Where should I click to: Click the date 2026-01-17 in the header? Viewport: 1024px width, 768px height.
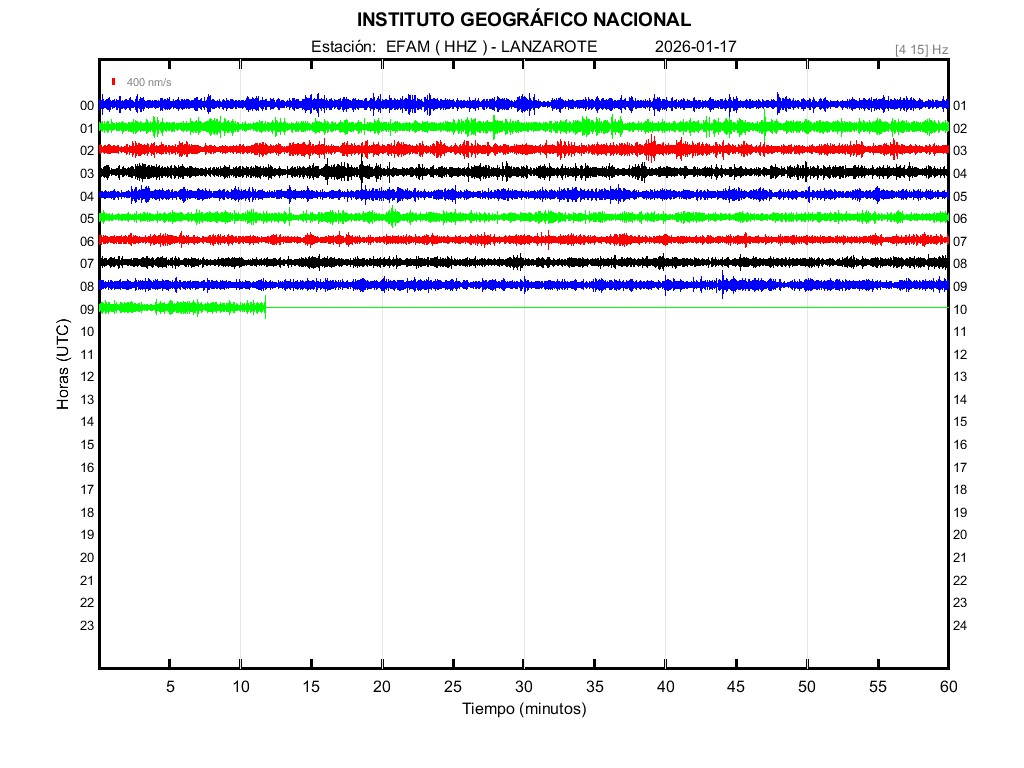[695, 47]
